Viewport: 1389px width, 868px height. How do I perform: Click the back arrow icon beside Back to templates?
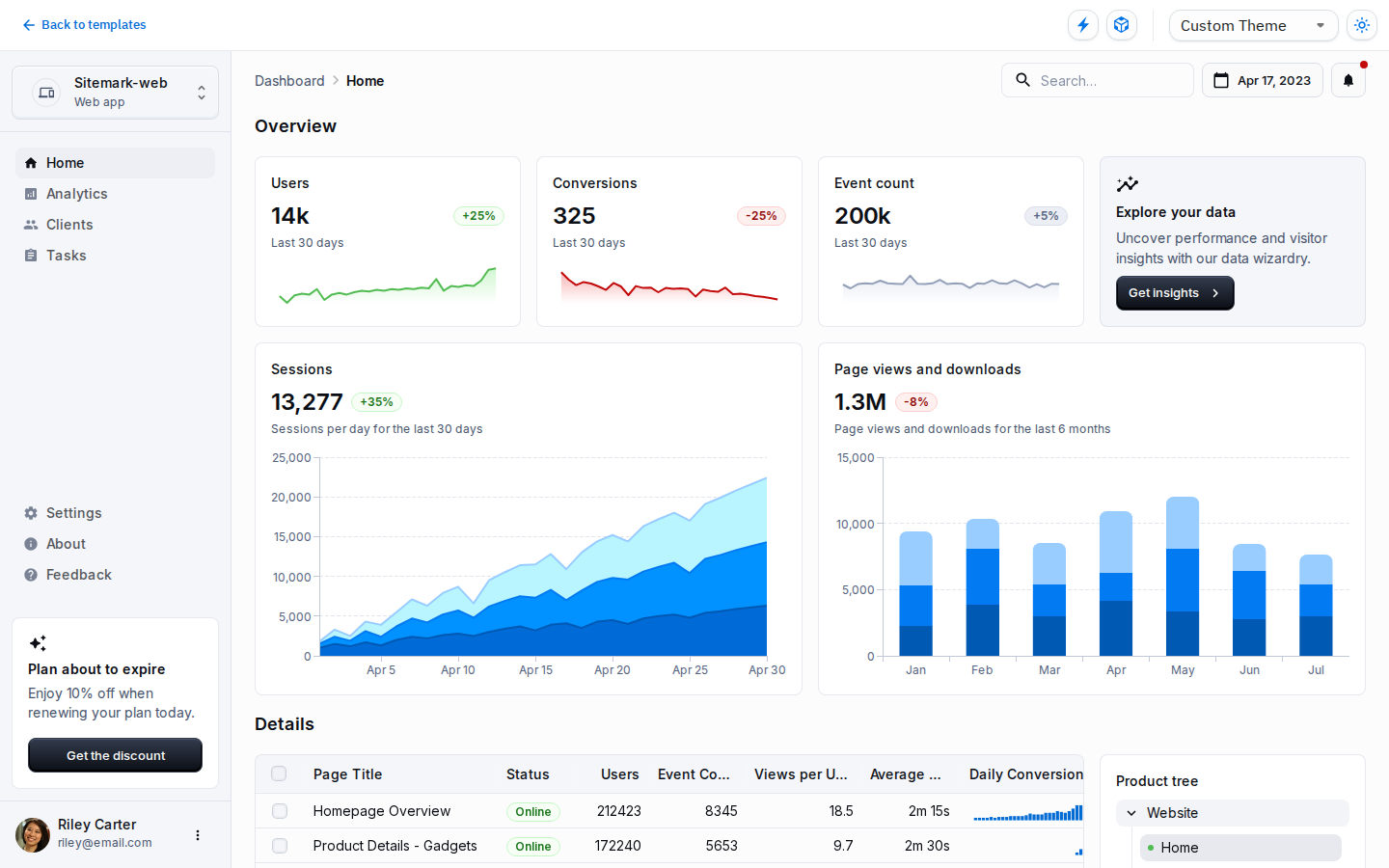point(29,25)
